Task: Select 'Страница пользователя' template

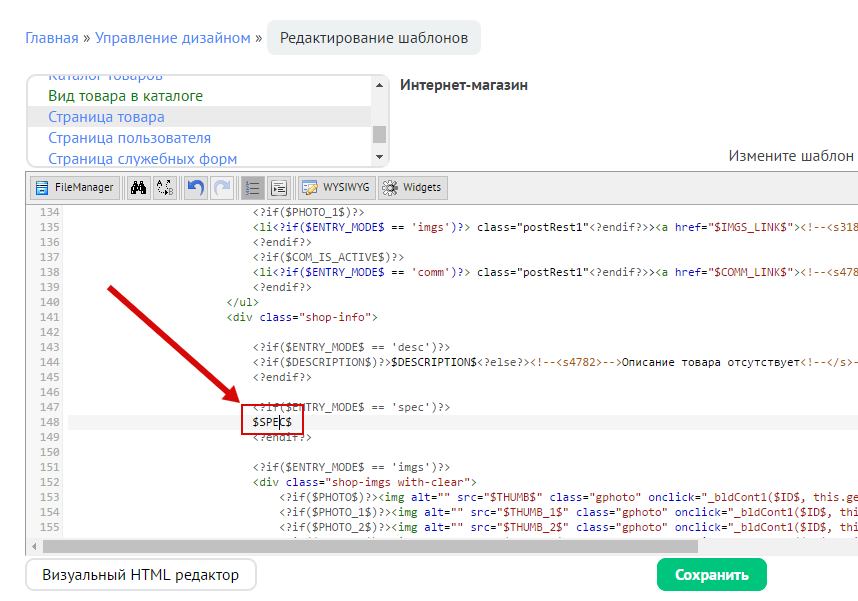Action: (129, 138)
